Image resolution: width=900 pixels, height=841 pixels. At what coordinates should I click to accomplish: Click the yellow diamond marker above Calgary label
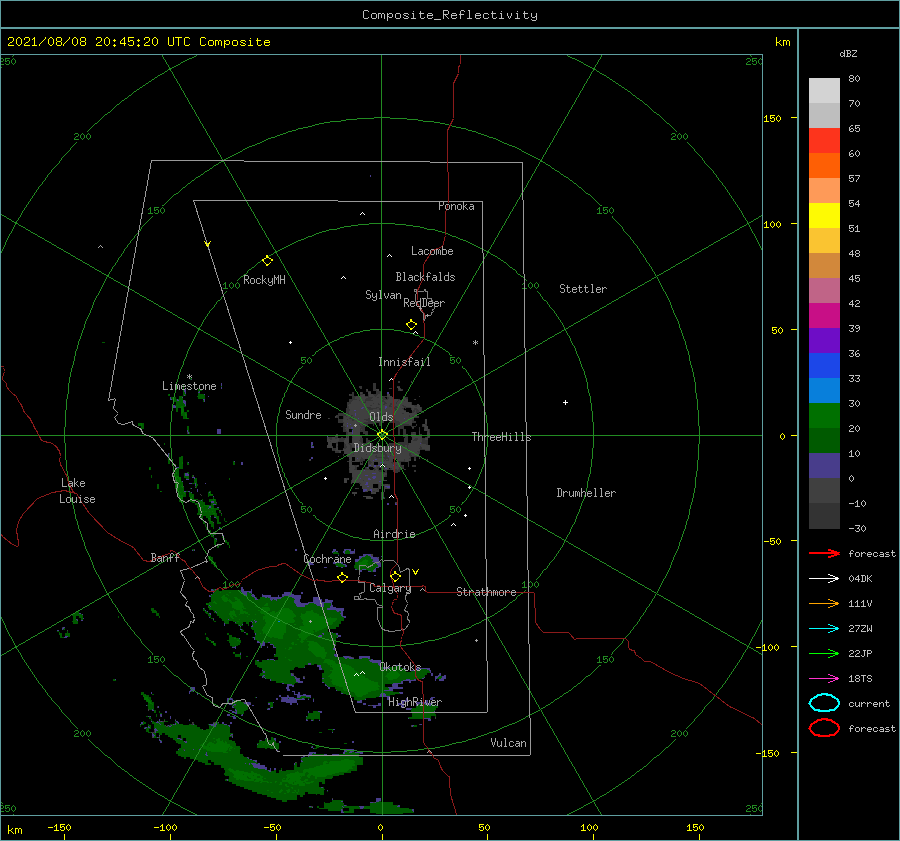pos(395,576)
